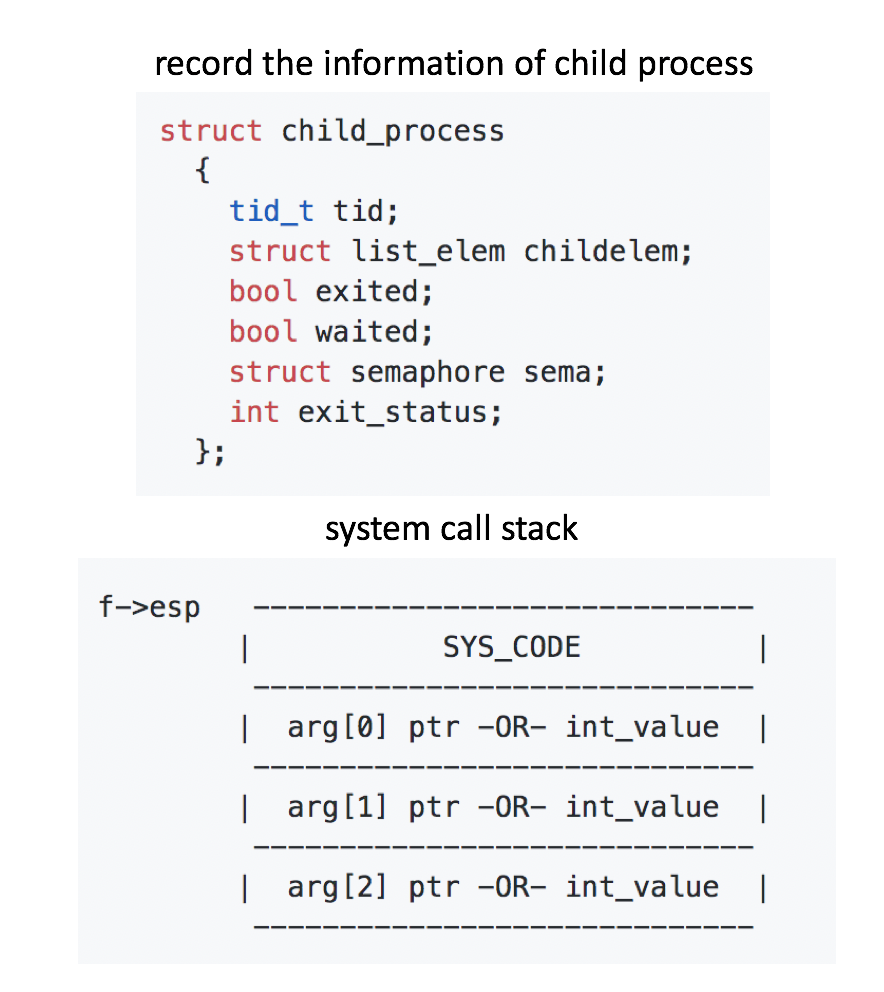
Task: Click the 'arg[0]' stack row
Action: point(503,727)
